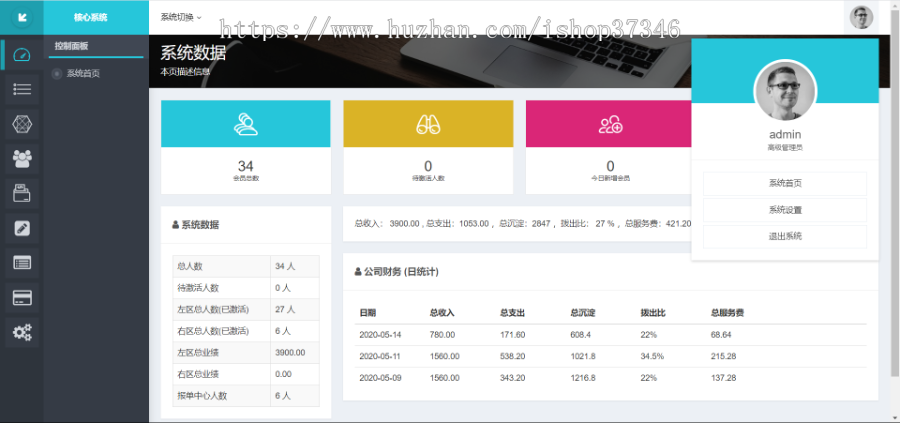The image size is (900, 423).
Task: Open the pencil edit icon in sidebar
Action: tap(22, 228)
